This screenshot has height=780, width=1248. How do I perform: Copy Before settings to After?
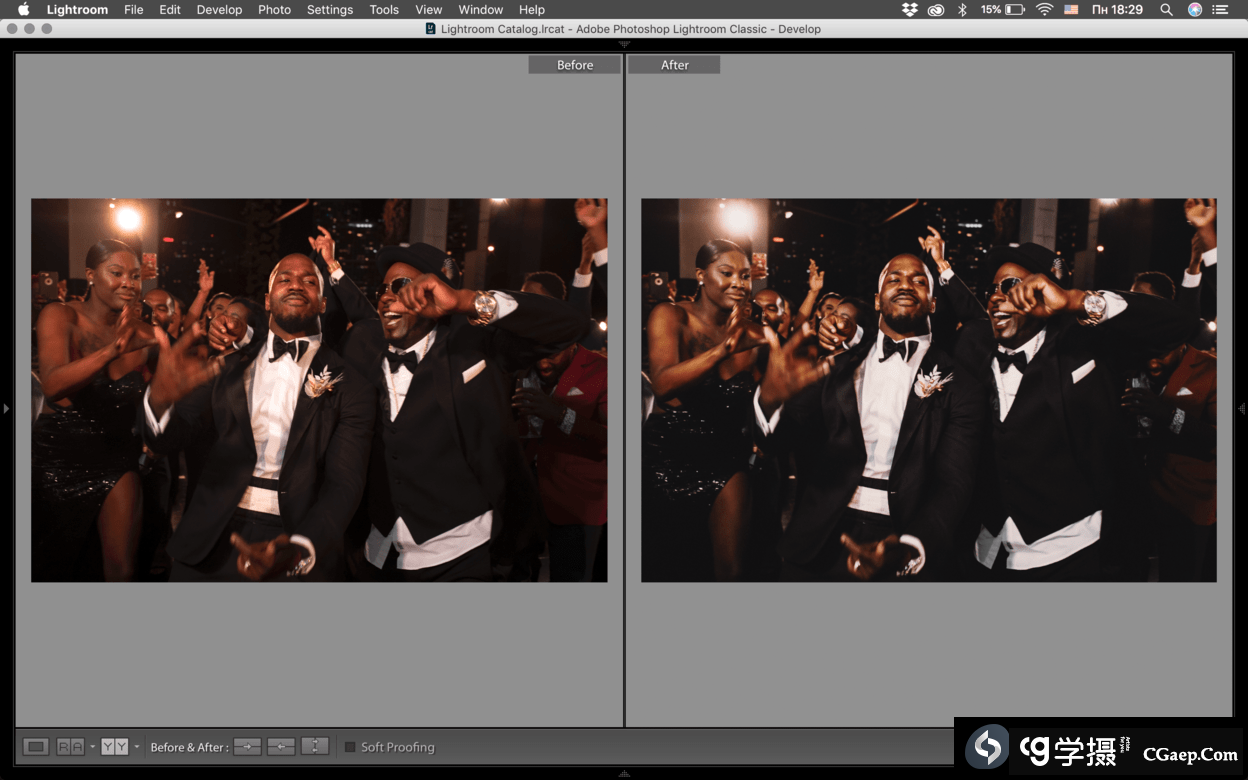tap(247, 747)
